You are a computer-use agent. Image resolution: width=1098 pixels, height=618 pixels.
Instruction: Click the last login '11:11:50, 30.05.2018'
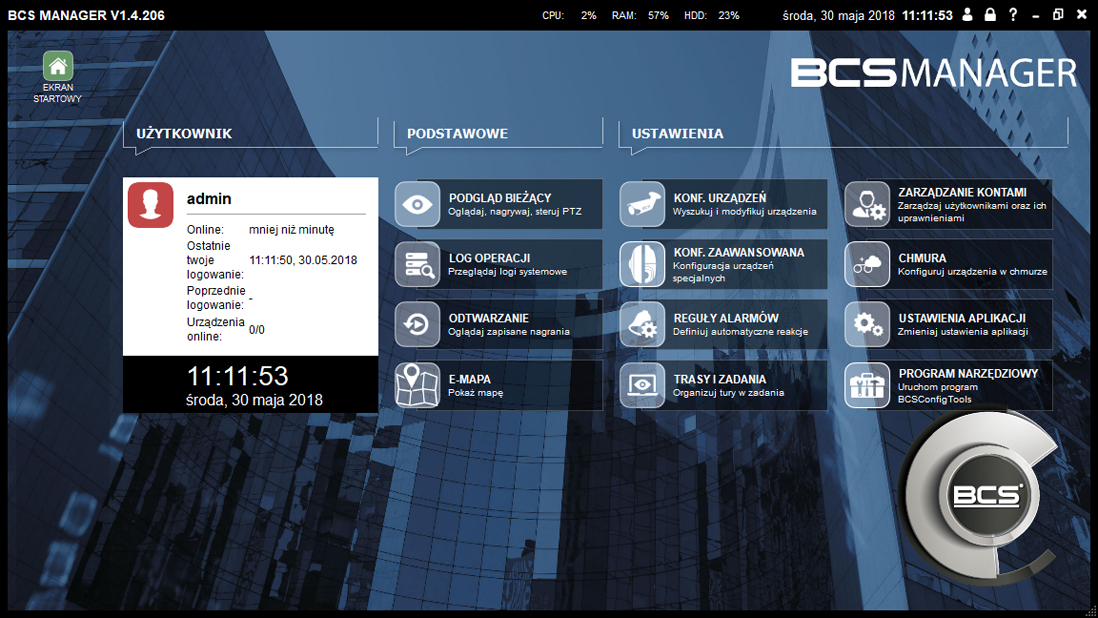pyautogui.click(x=303, y=260)
